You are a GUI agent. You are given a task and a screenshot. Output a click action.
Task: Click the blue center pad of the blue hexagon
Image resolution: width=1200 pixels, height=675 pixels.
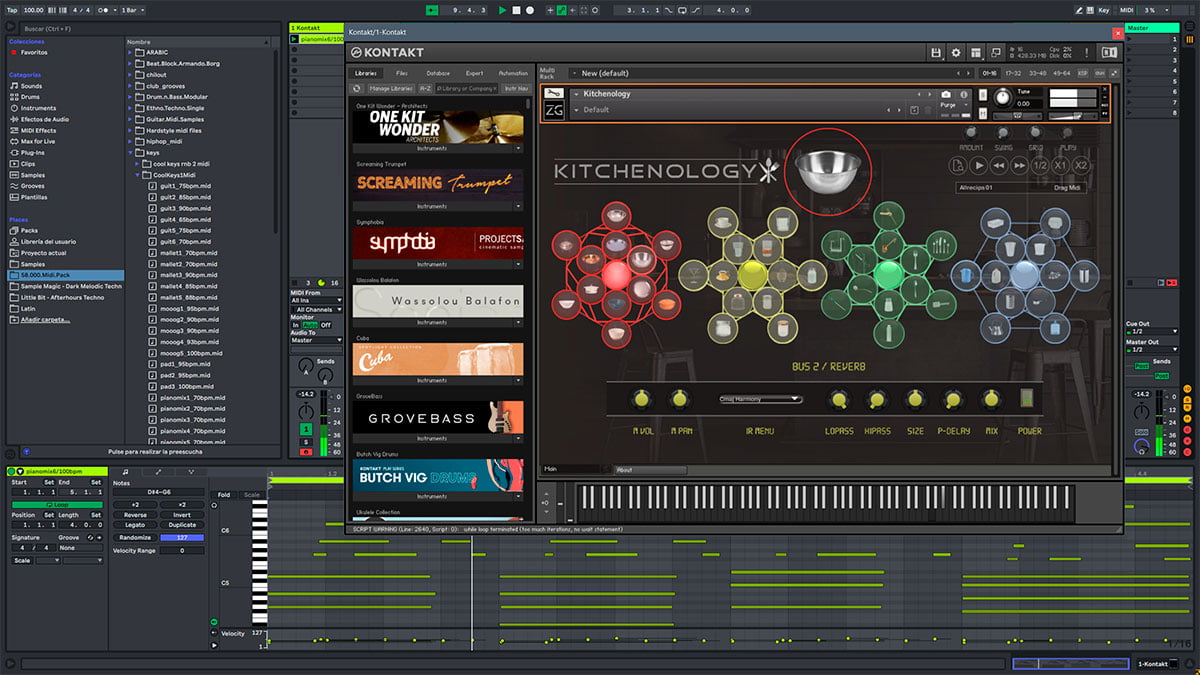[x=1023, y=274]
